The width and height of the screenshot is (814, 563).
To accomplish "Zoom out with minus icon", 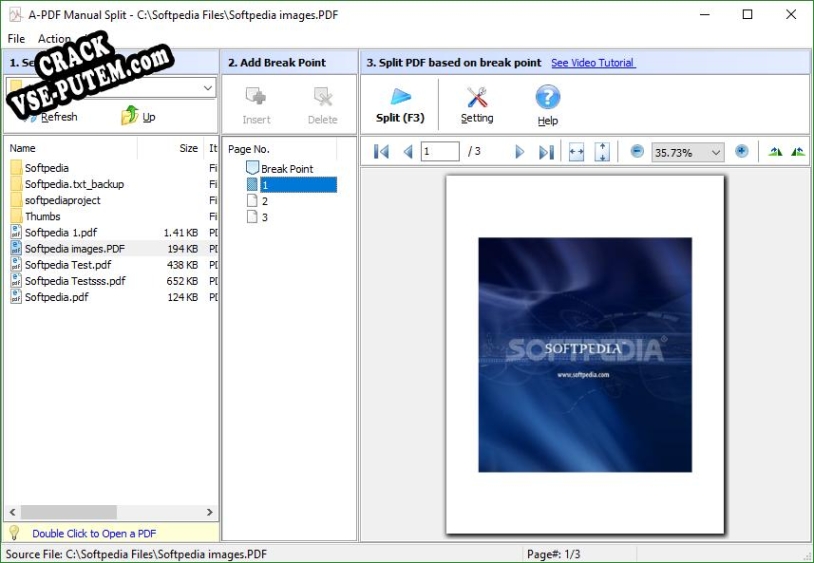I will [637, 152].
